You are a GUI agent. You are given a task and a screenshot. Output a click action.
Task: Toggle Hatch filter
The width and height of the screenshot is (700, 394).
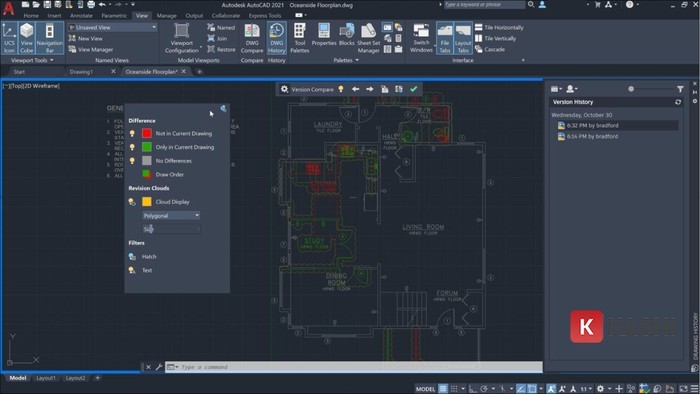click(132, 257)
